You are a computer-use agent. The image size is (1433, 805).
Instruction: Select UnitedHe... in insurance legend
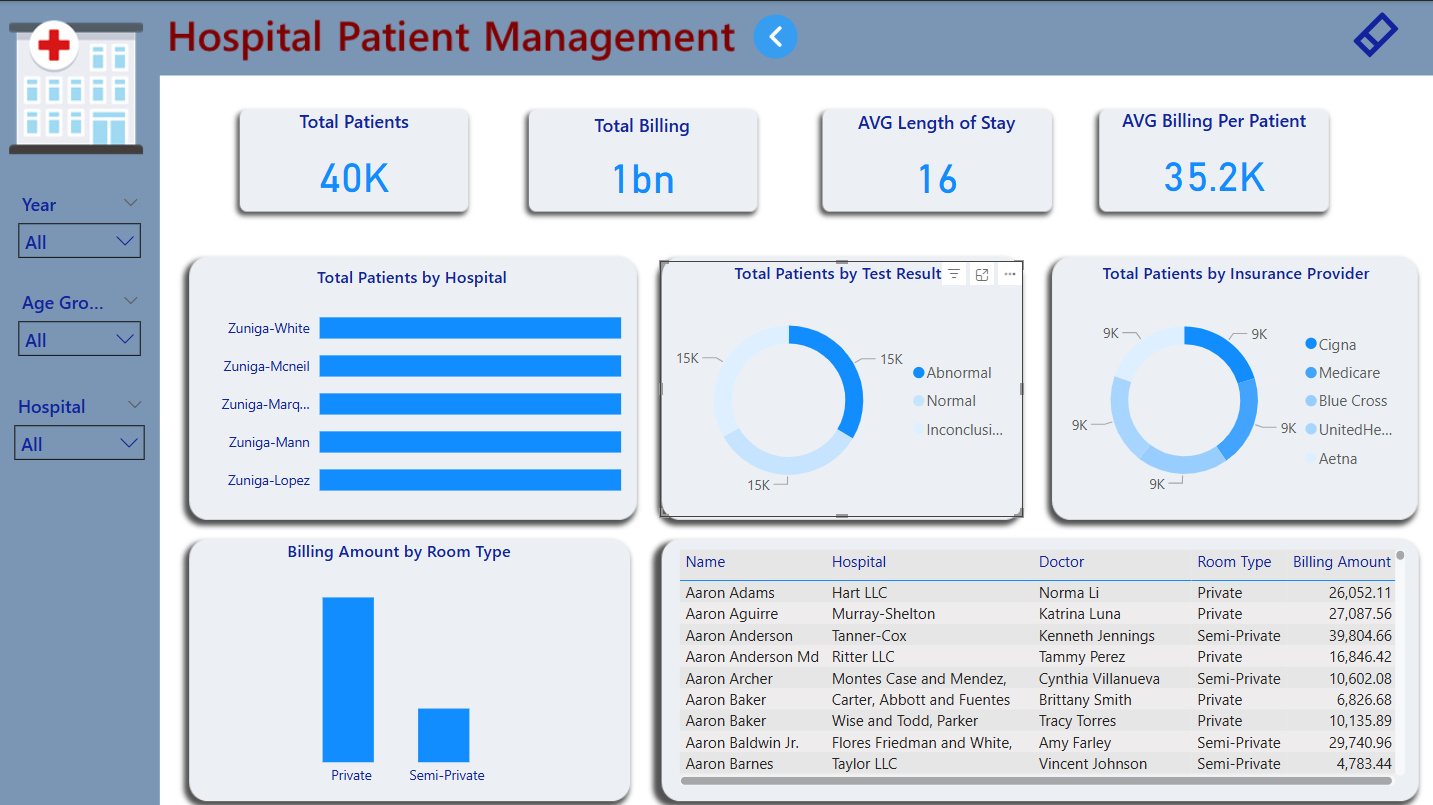(x=1348, y=429)
